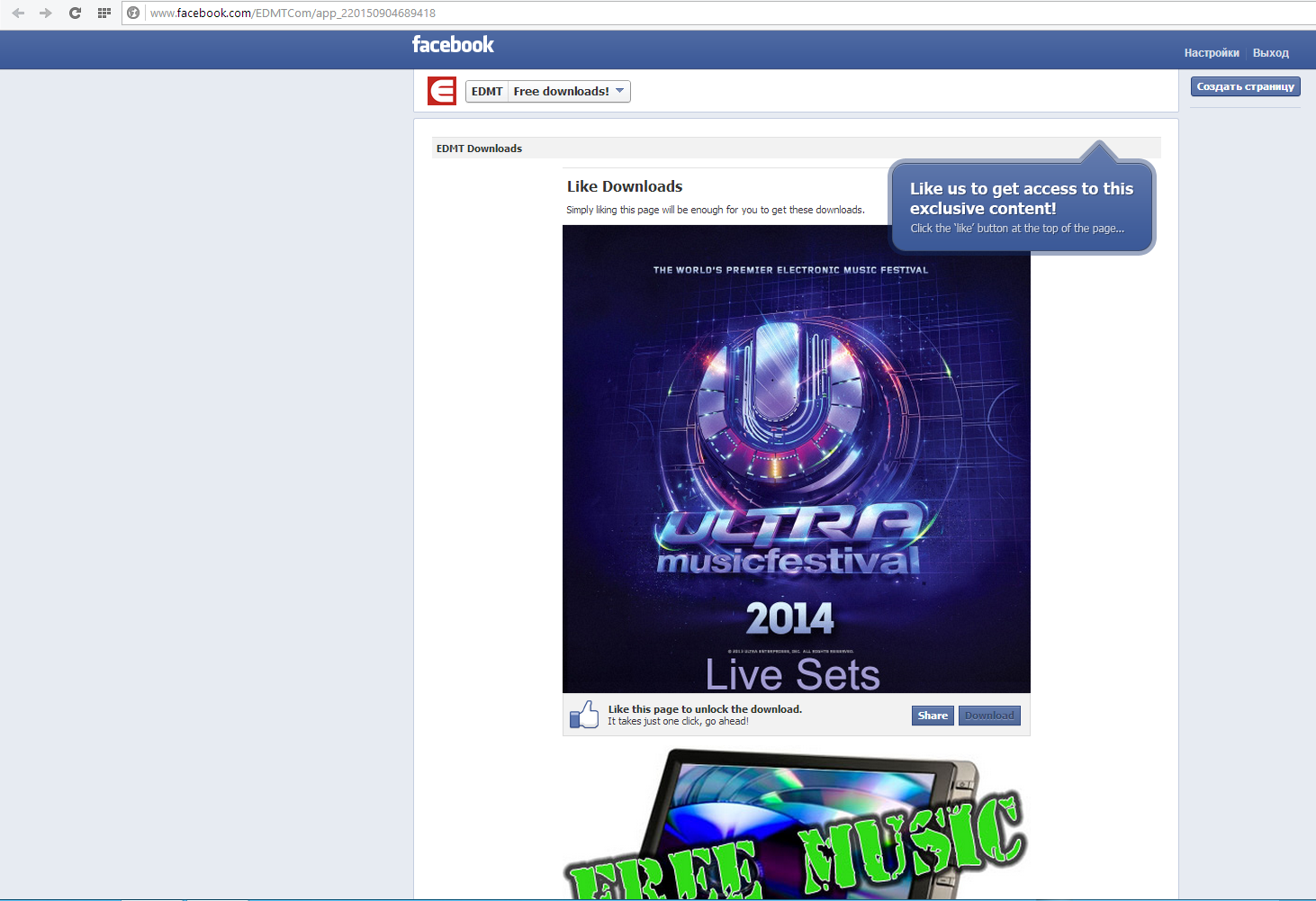Reload the page with refresh icon
Viewport: 1316px width, 901px height.
coord(75,13)
